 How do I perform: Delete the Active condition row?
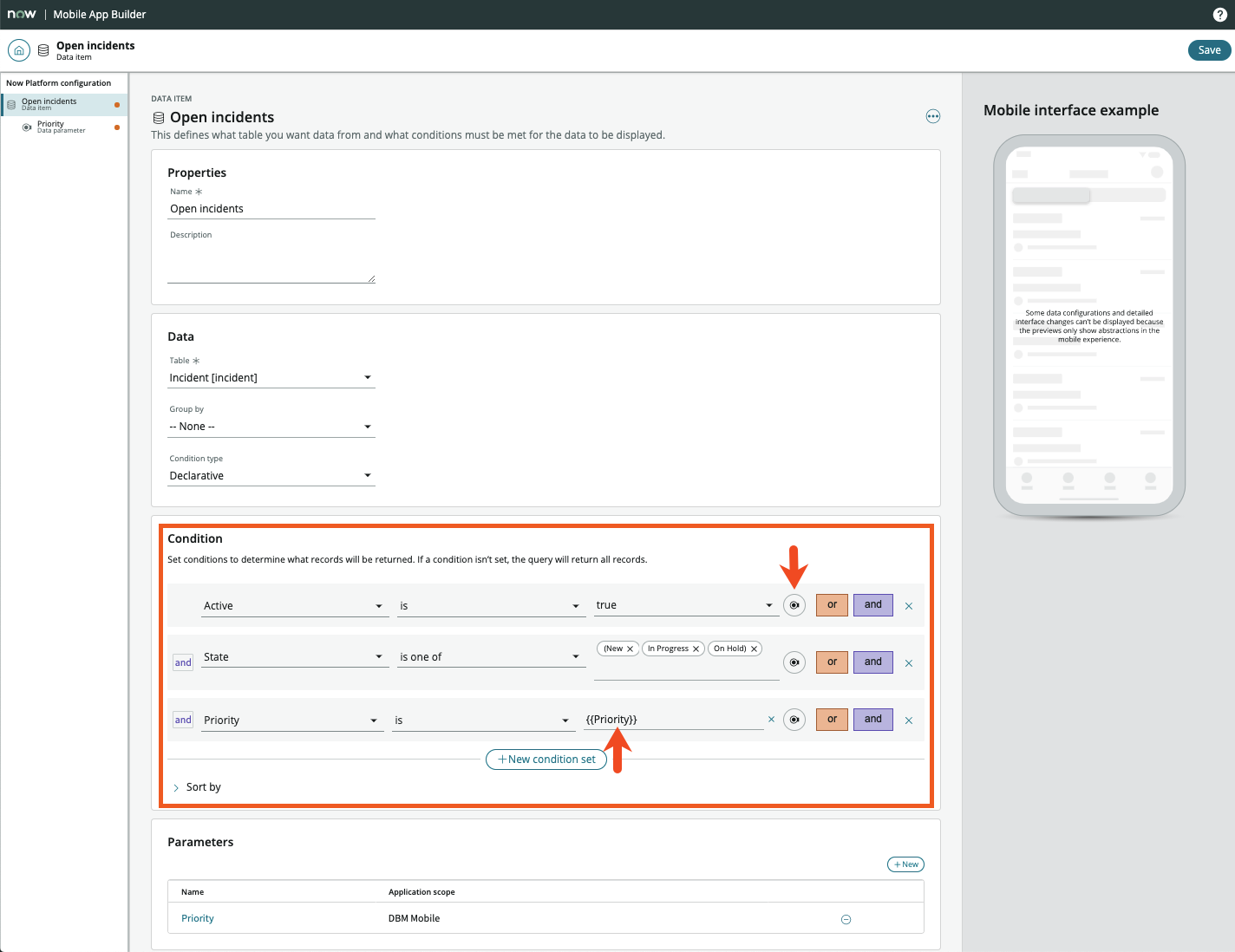909,606
